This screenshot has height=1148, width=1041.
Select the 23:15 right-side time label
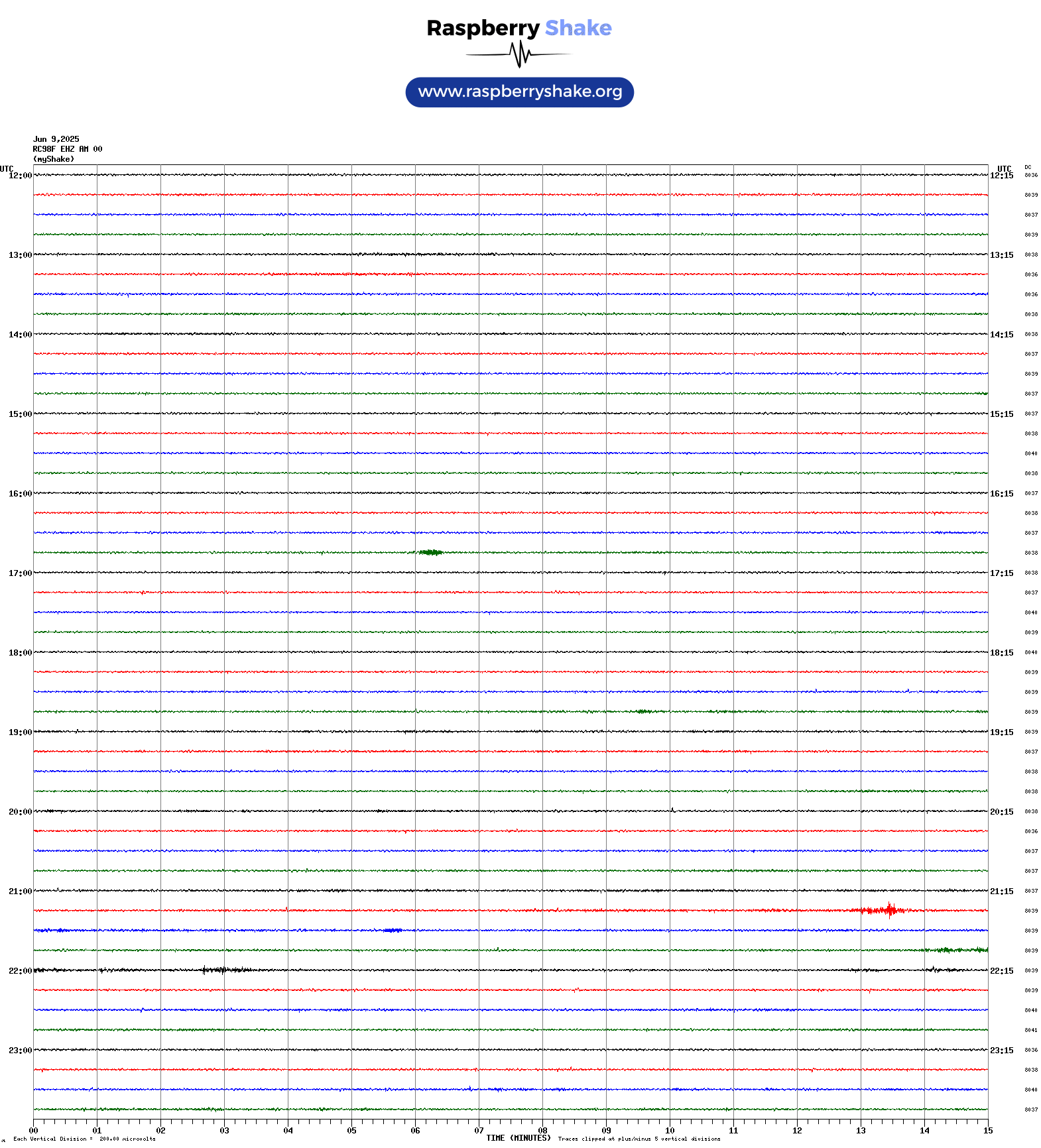(x=1002, y=1051)
